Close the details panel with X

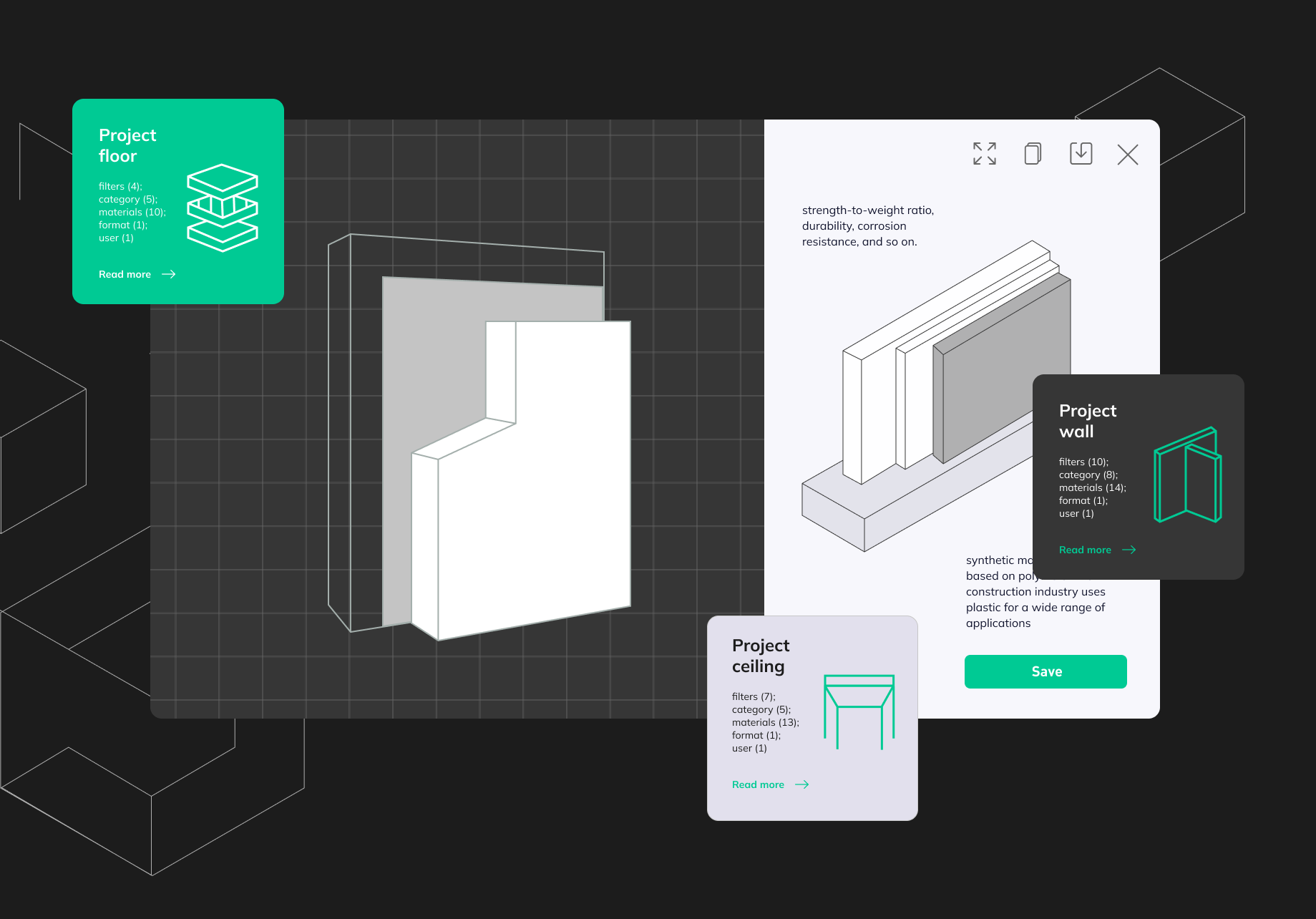pyautogui.click(x=1128, y=155)
